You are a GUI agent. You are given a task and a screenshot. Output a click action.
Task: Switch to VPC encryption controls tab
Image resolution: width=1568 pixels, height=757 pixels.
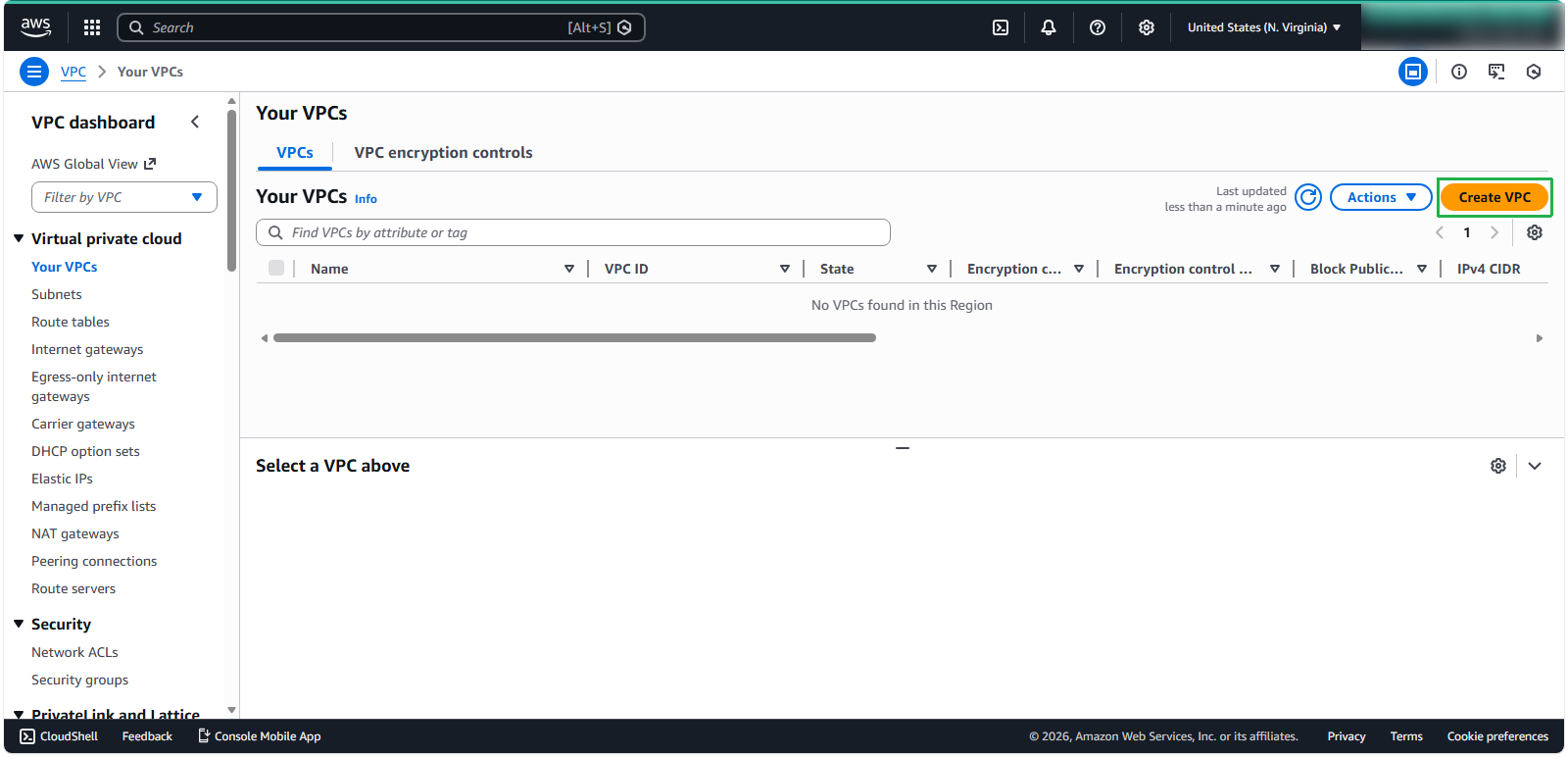[x=443, y=153]
